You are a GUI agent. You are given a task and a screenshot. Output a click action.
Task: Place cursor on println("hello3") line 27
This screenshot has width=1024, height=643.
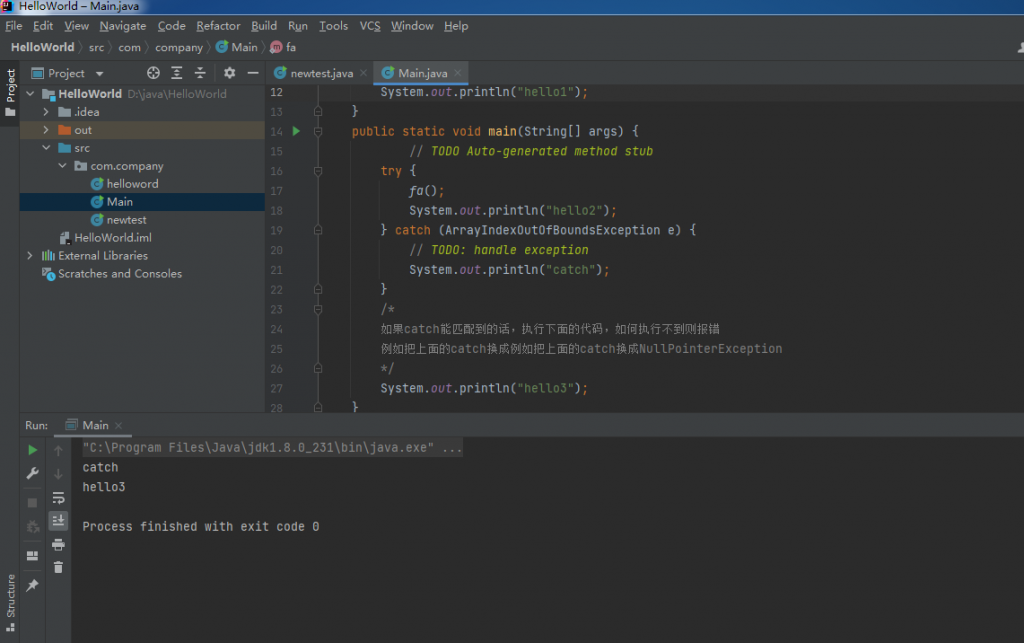(484, 388)
